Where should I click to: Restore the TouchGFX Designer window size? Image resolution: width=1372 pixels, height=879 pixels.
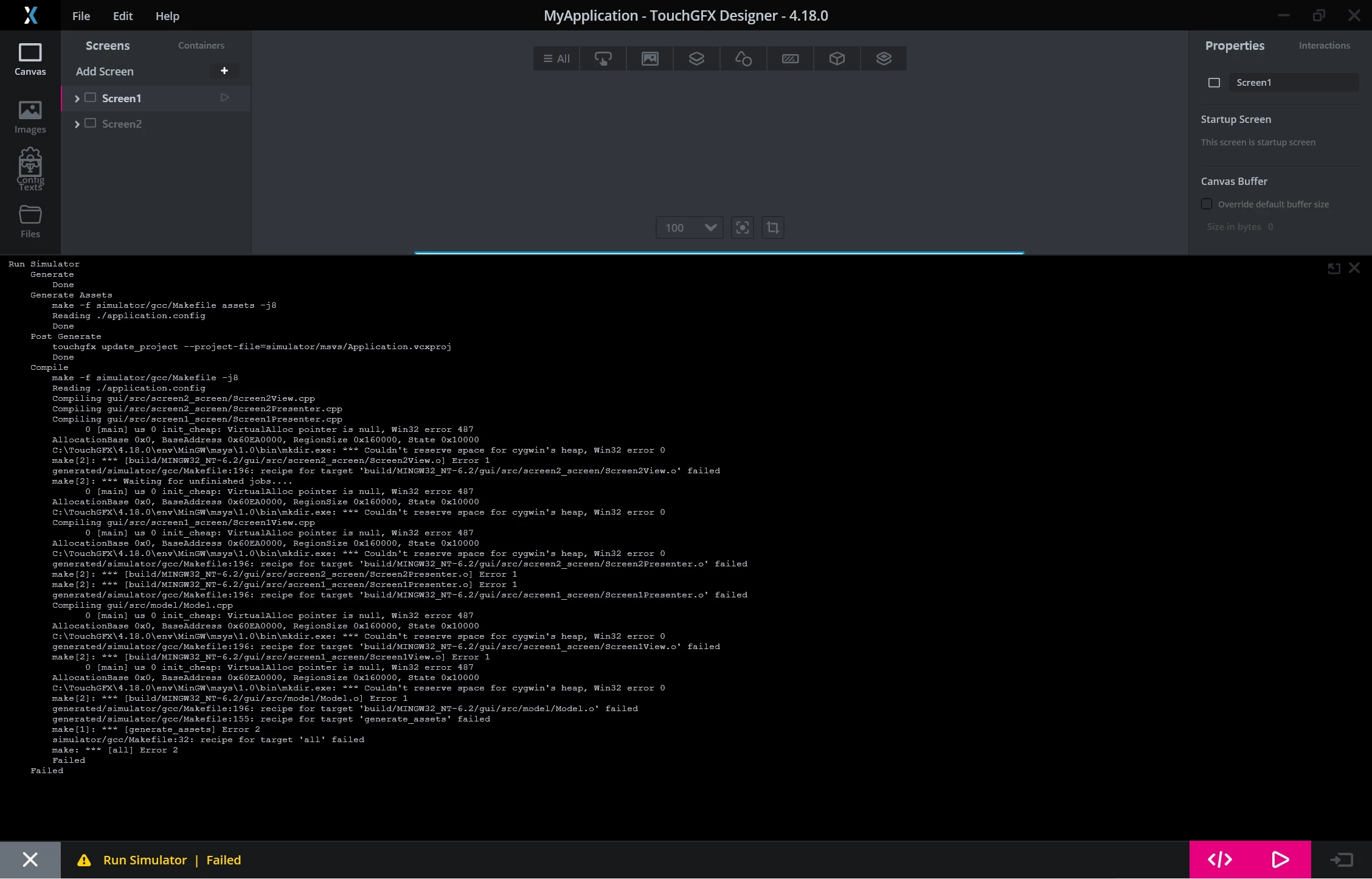[x=1318, y=15]
